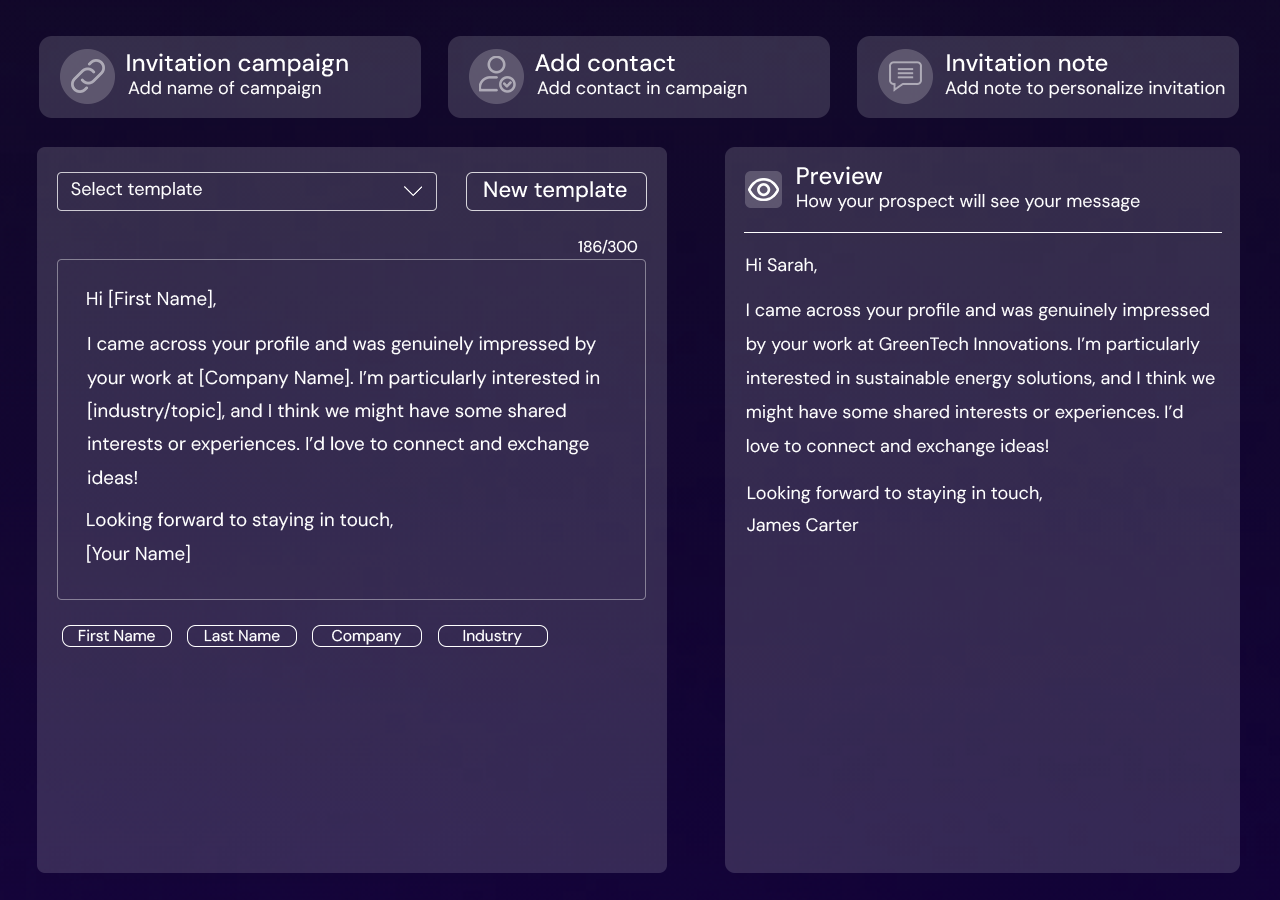Click the Preview eye icon

763,189
